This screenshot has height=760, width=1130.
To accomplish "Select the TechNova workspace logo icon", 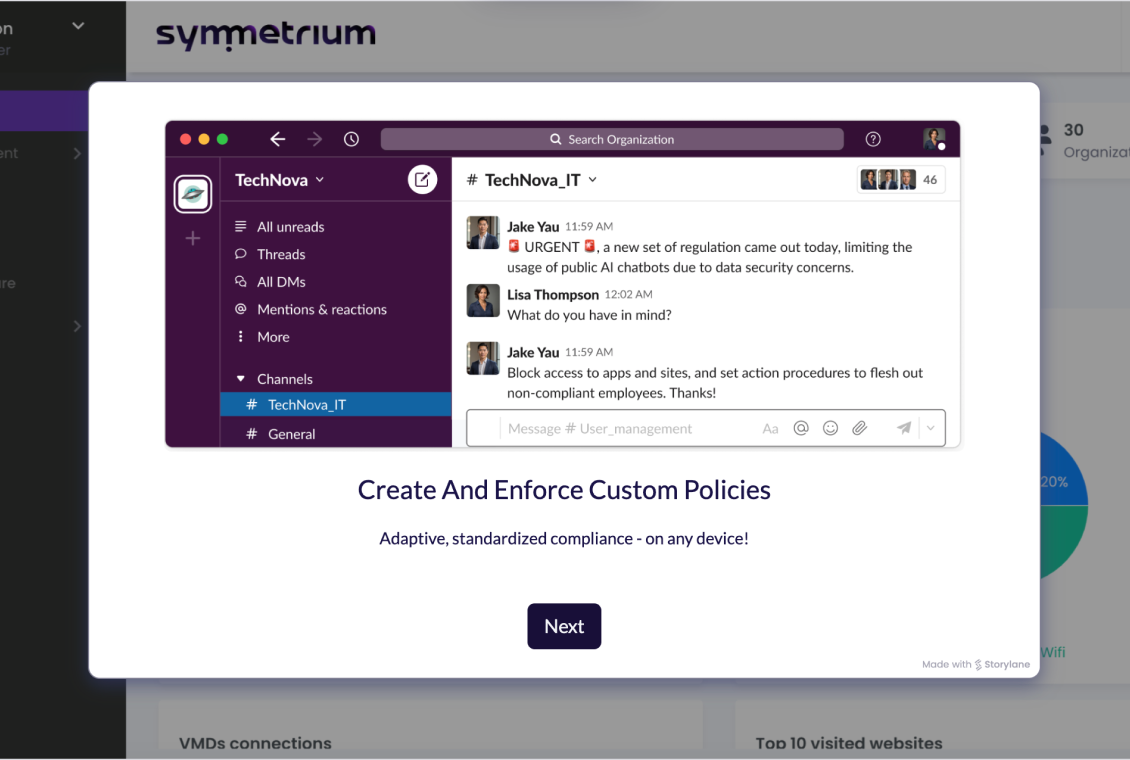I will 192,194.
